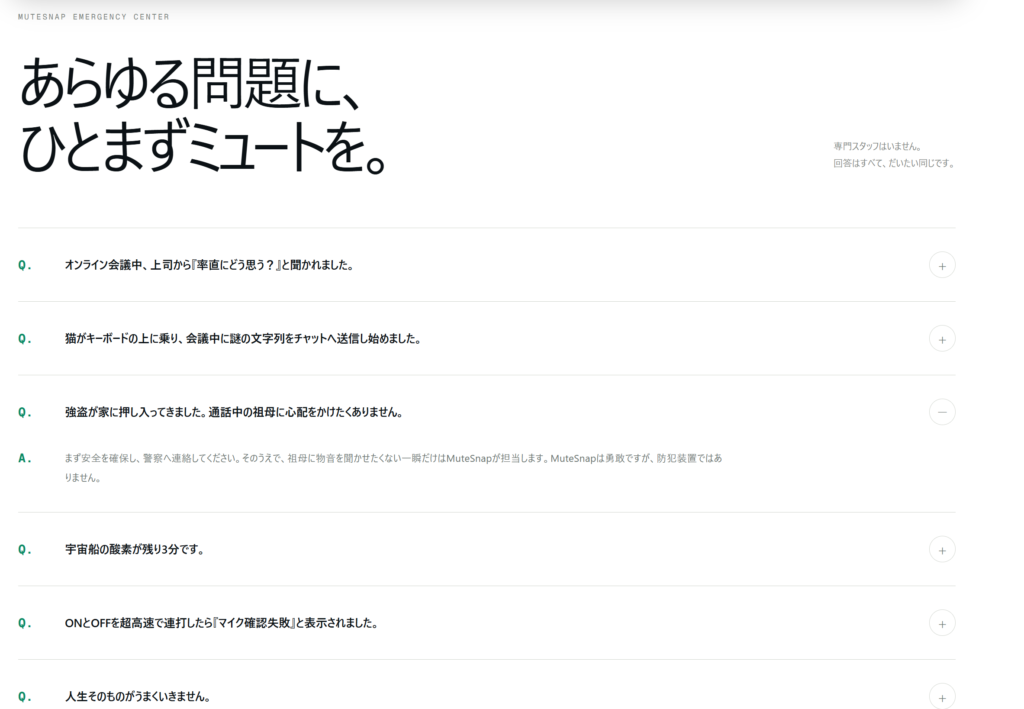Click the MUTESNAP EMERGENCY CENTER label
The image size is (1024, 709).
point(93,17)
